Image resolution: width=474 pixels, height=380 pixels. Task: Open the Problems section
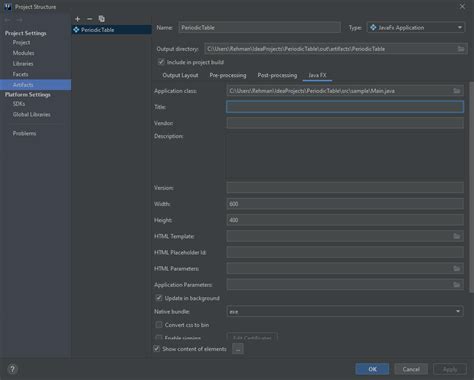24,133
